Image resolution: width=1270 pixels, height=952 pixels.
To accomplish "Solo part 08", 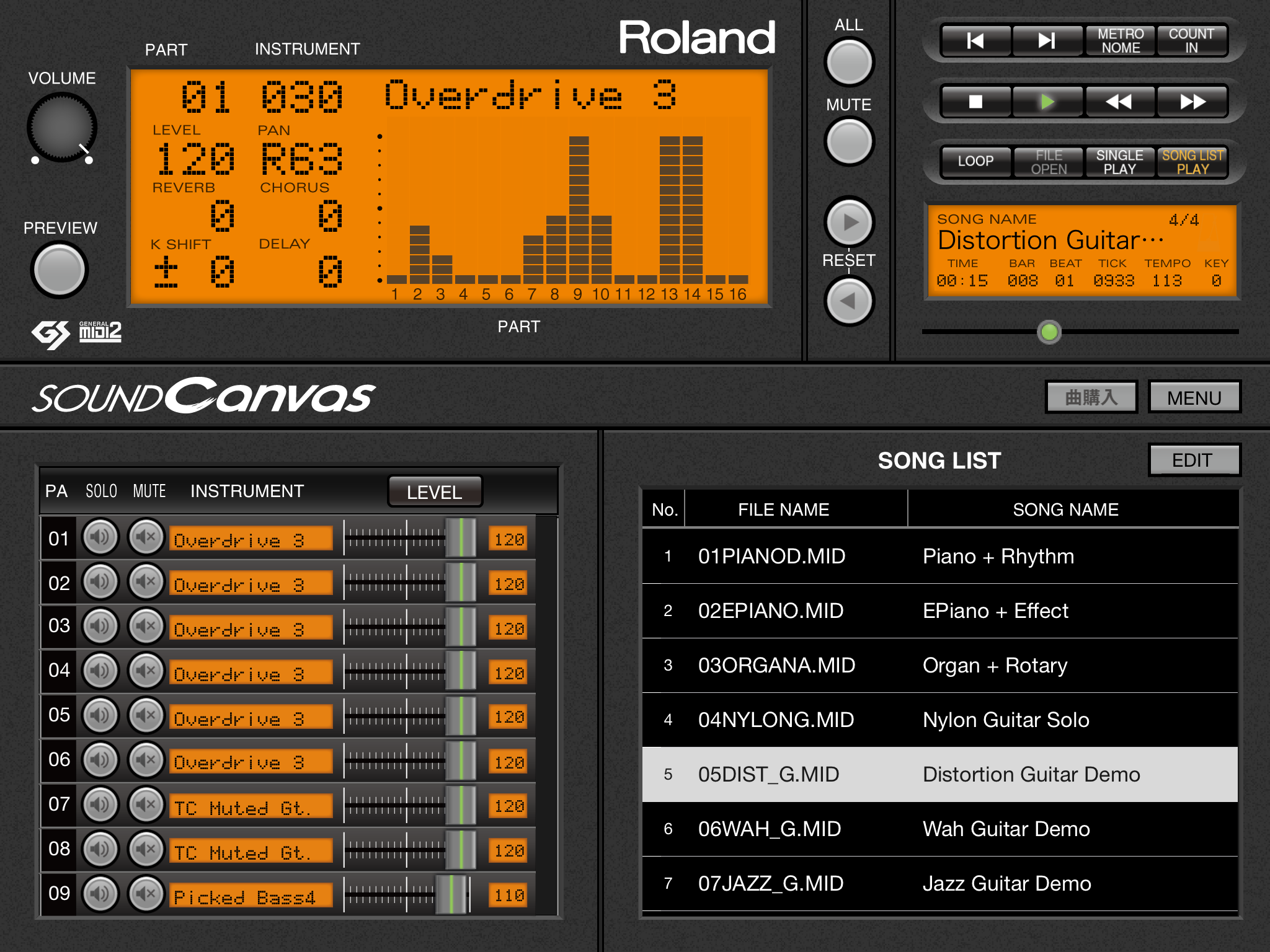I will (100, 850).
